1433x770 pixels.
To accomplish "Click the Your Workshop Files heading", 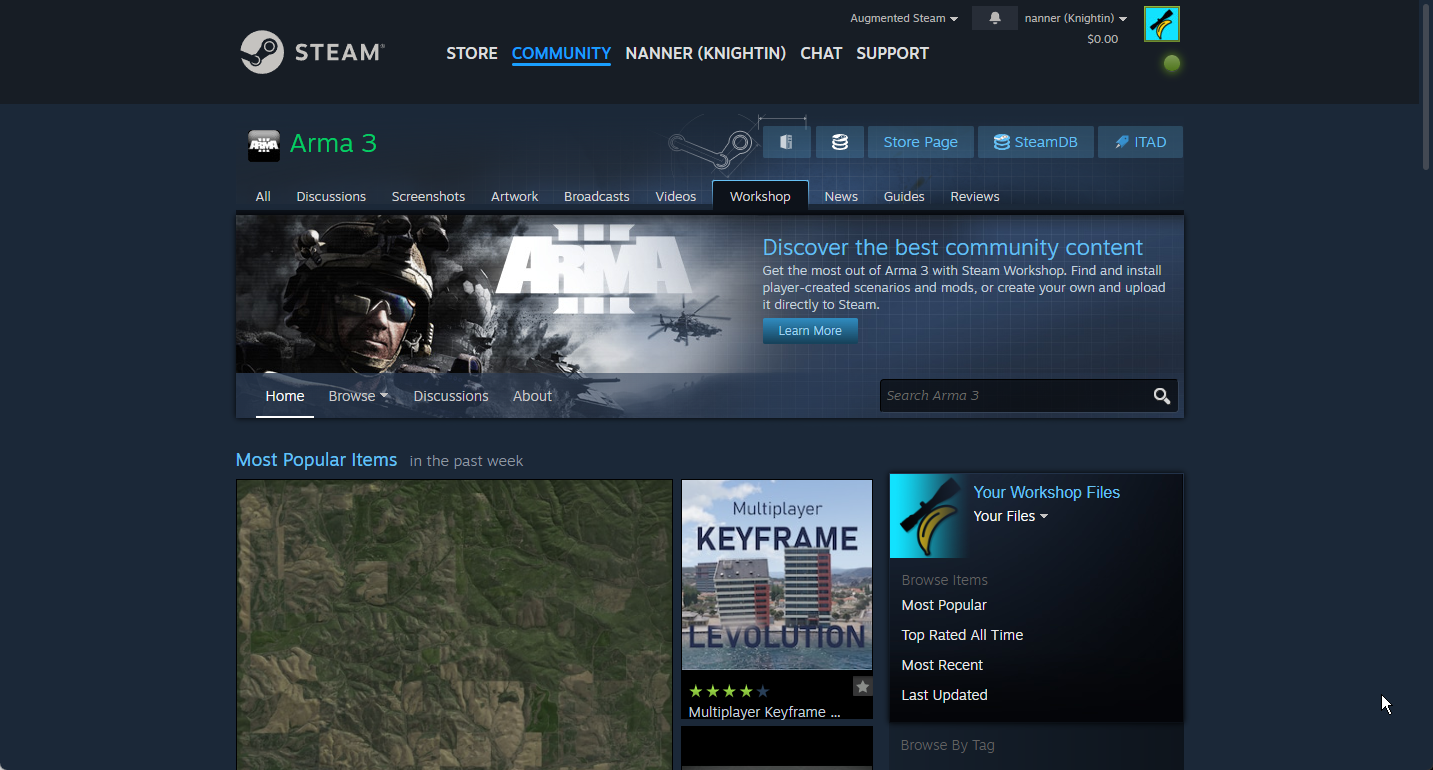I will 1047,492.
